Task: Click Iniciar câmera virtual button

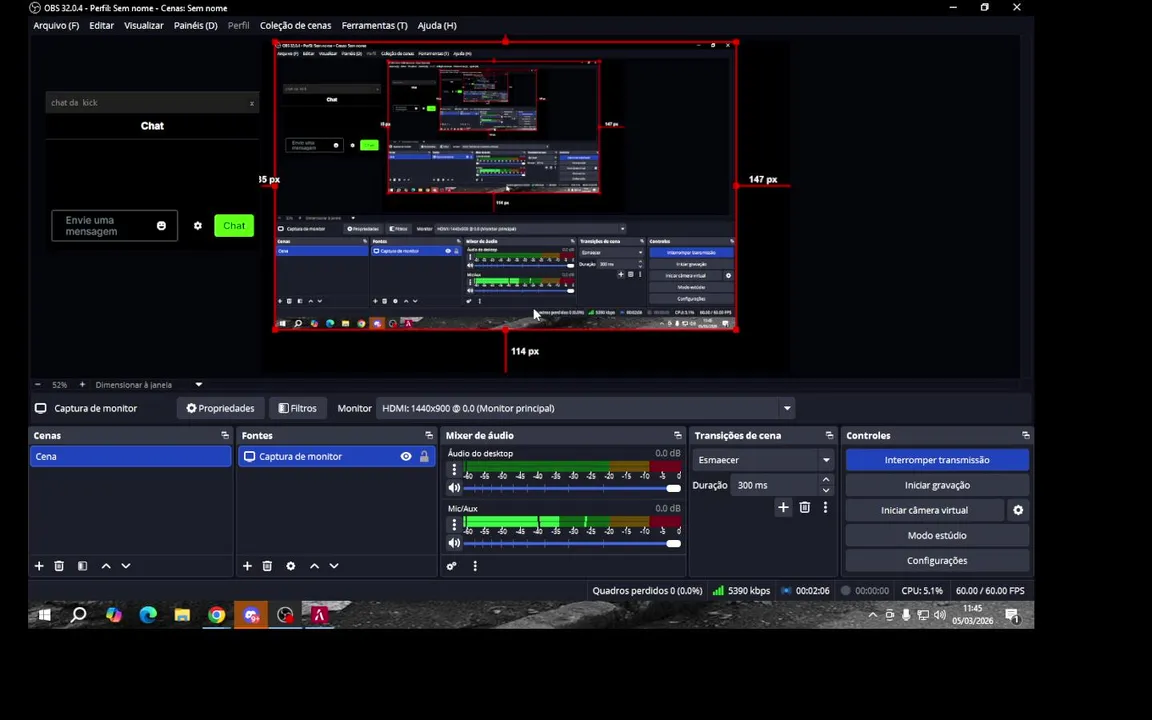Action: click(x=924, y=510)
